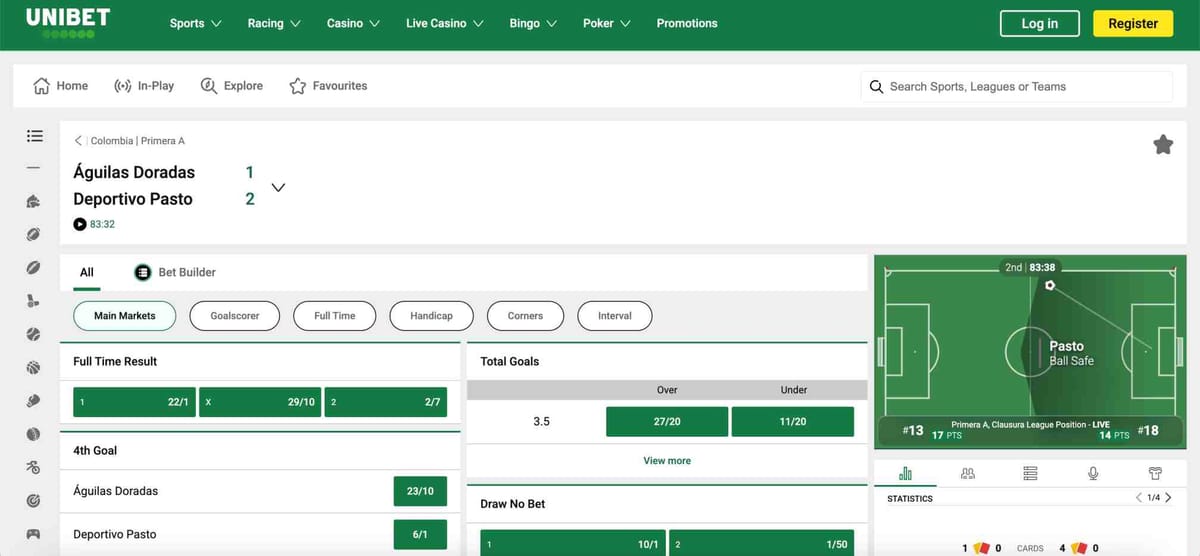Viewport: 1200px width, 556px height.
Task: Go back with Colombia breadcrumb arrow
Action: pyautogui.click(x=79, y=141)
